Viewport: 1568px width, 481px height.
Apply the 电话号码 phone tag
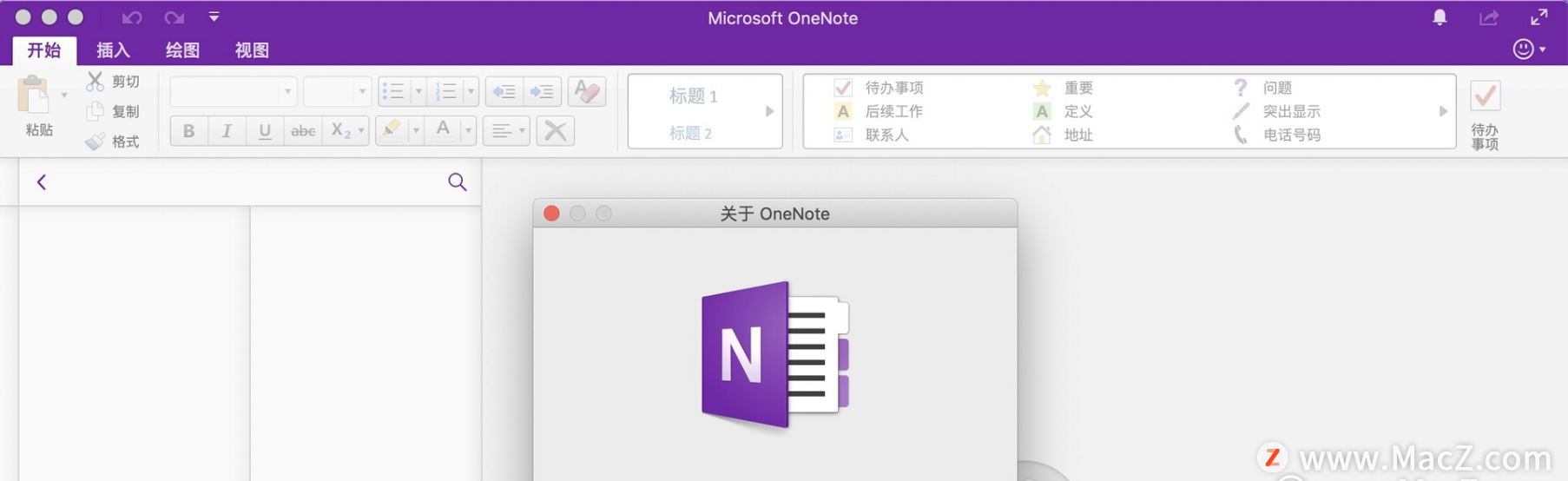pyautogui.click(x=1276, y=135)
